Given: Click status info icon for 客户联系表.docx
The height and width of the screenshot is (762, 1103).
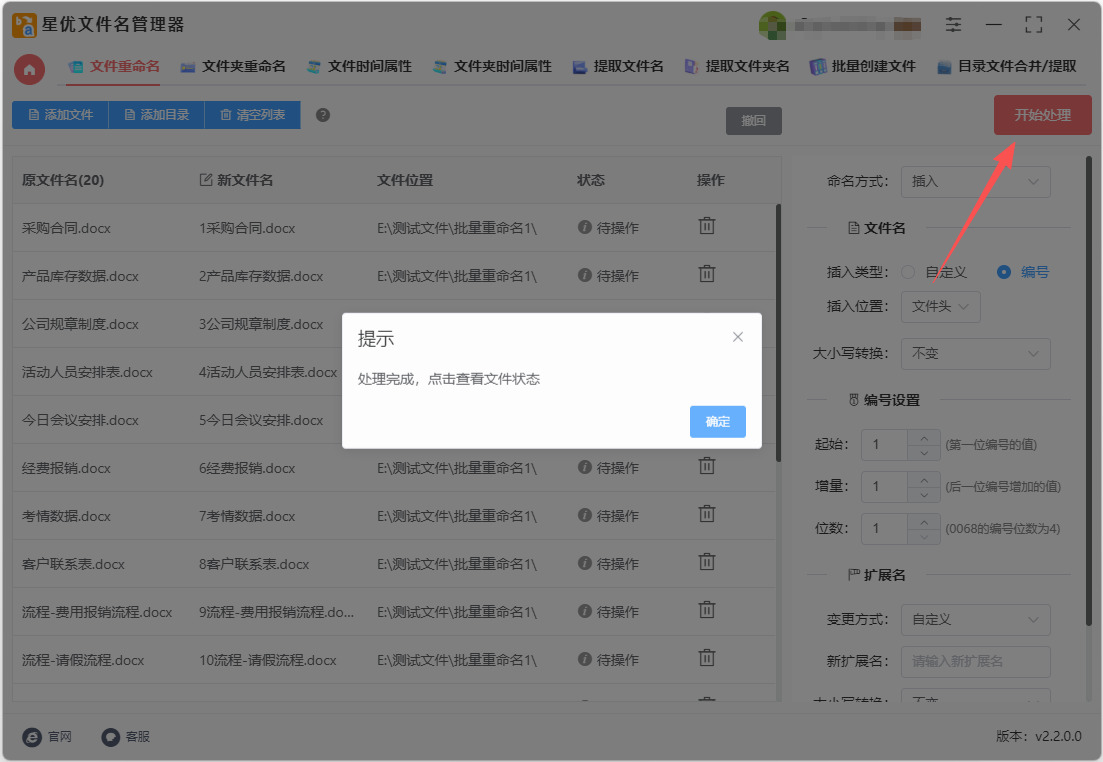Looking at the screenshot, I should pos(585,562).
